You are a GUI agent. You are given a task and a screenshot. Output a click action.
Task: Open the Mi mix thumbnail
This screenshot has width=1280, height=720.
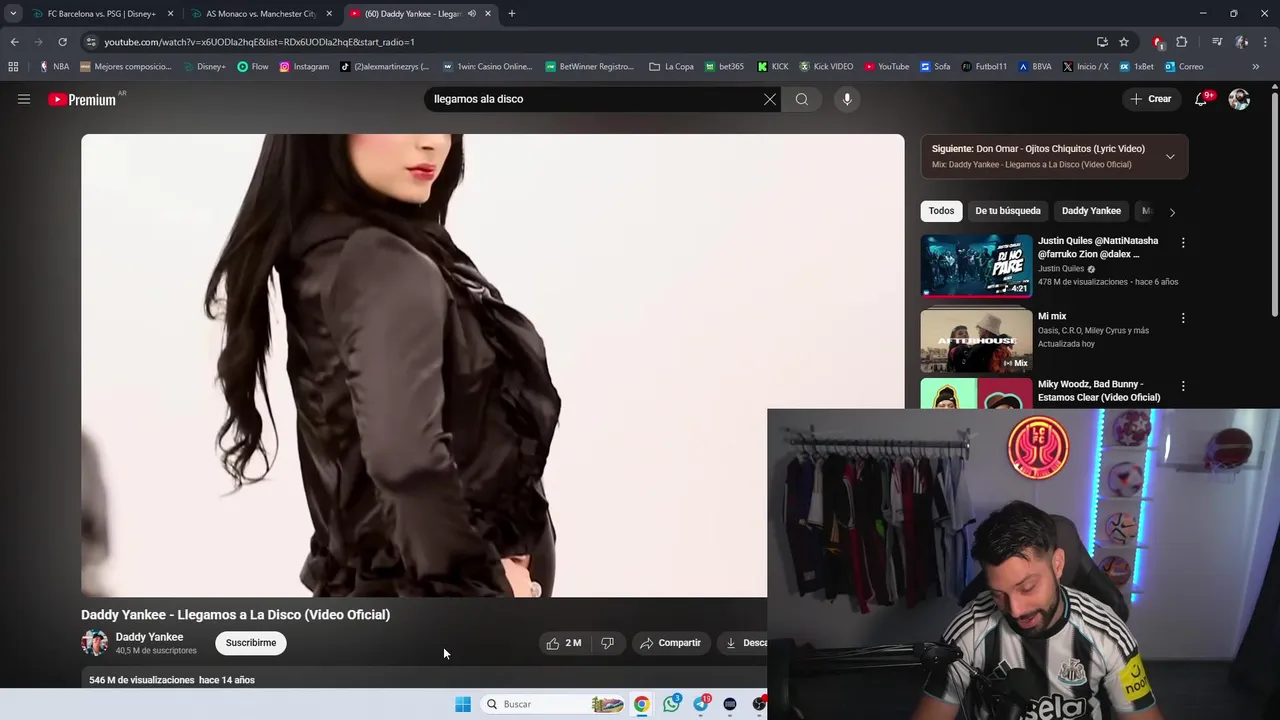click(x=976, y=341)
